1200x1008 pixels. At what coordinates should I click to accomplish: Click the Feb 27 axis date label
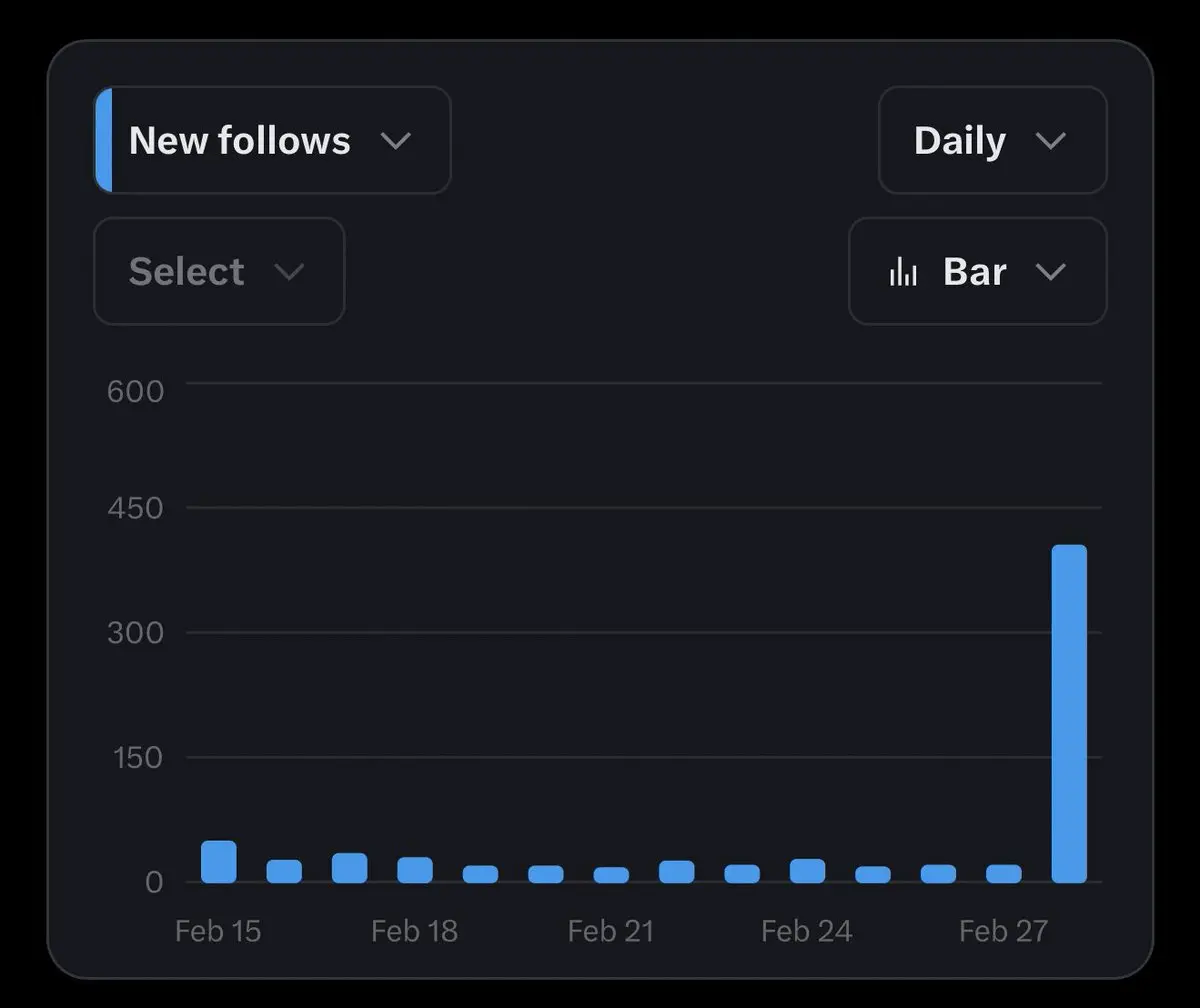pyautogui.click(x=1003, y=931)
